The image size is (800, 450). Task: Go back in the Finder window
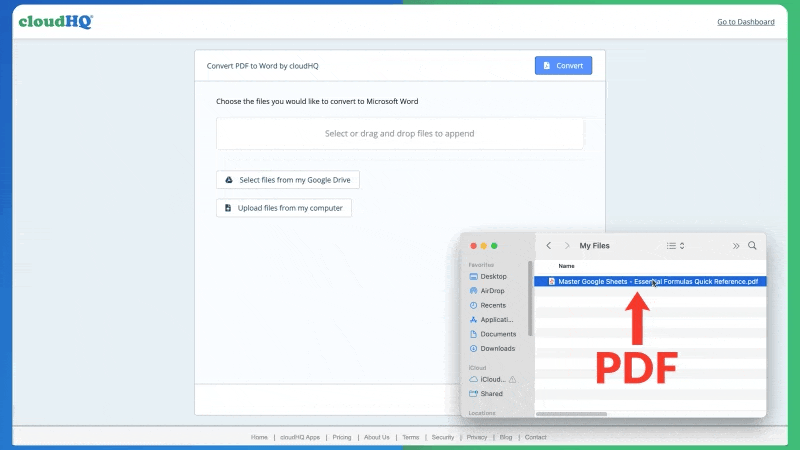[x=548, y=245]
